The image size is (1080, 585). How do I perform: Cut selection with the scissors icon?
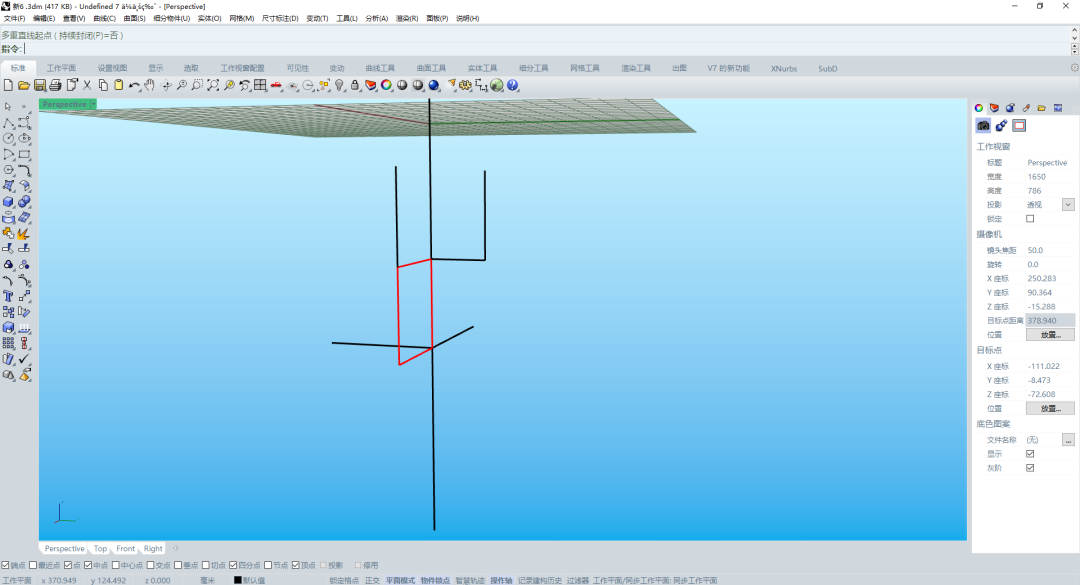[87, 85]
